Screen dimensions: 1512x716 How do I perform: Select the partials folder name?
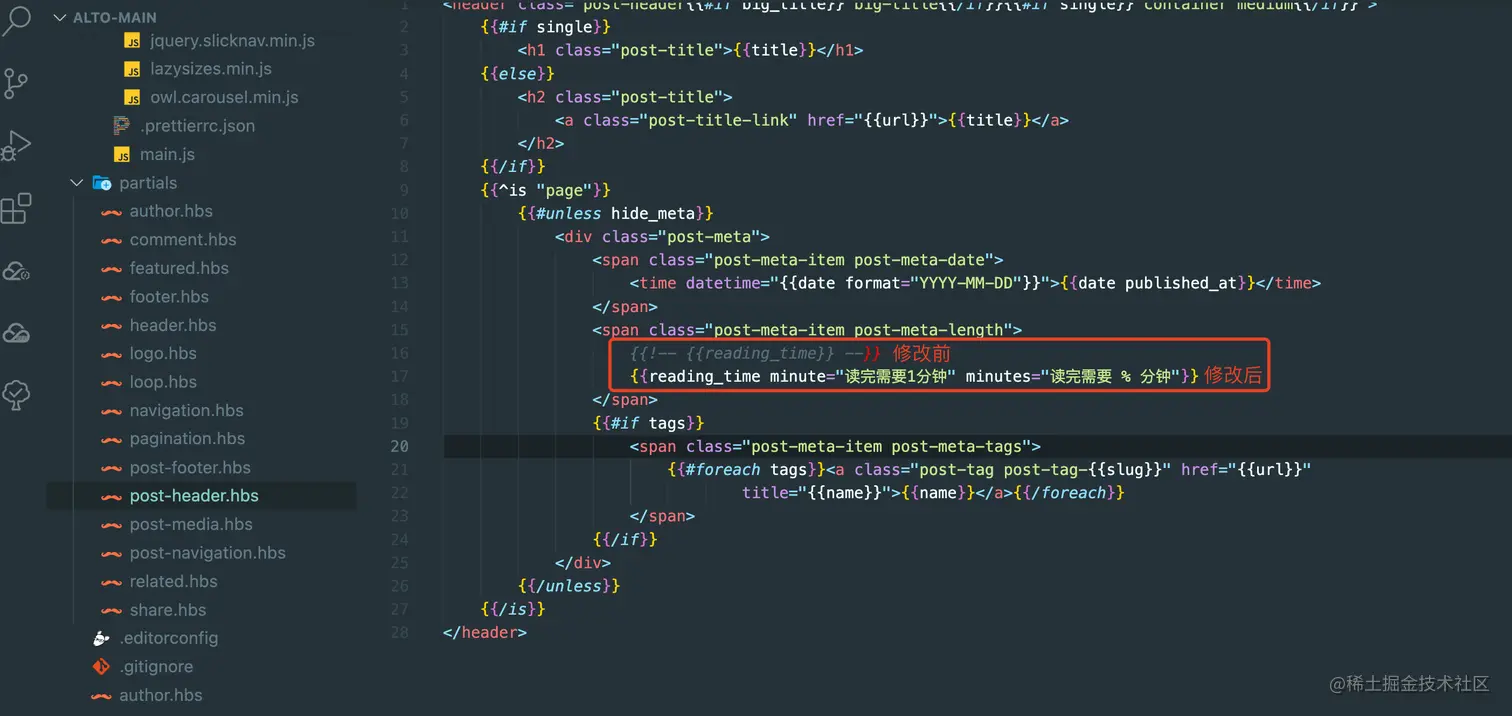148,183
